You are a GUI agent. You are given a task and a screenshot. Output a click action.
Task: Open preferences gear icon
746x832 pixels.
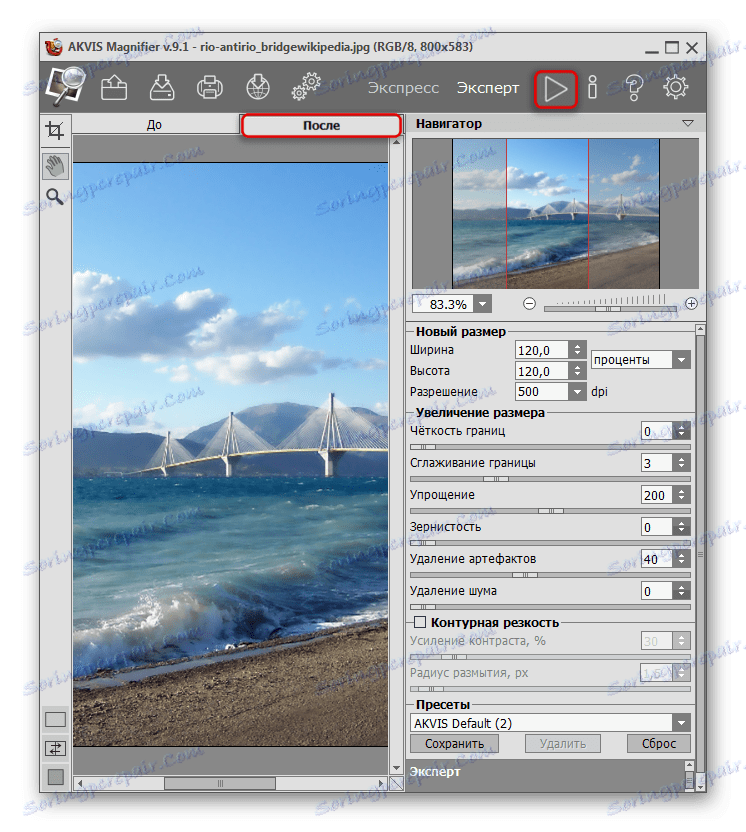pos(675,87)
